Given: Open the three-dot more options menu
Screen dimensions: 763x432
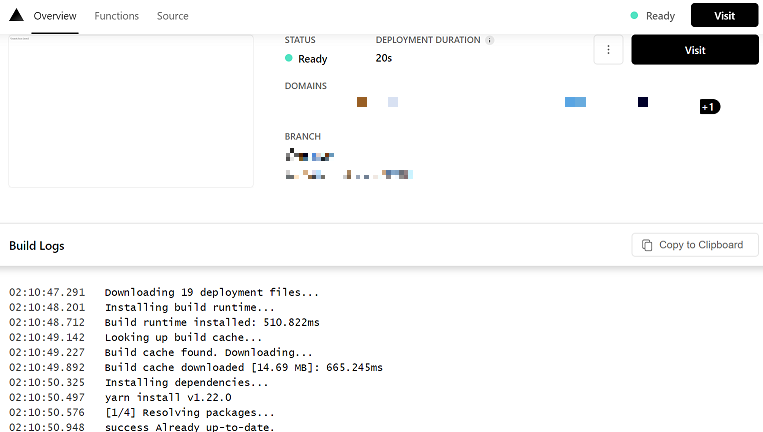Looking at the screenshot, I should (608, 50).
